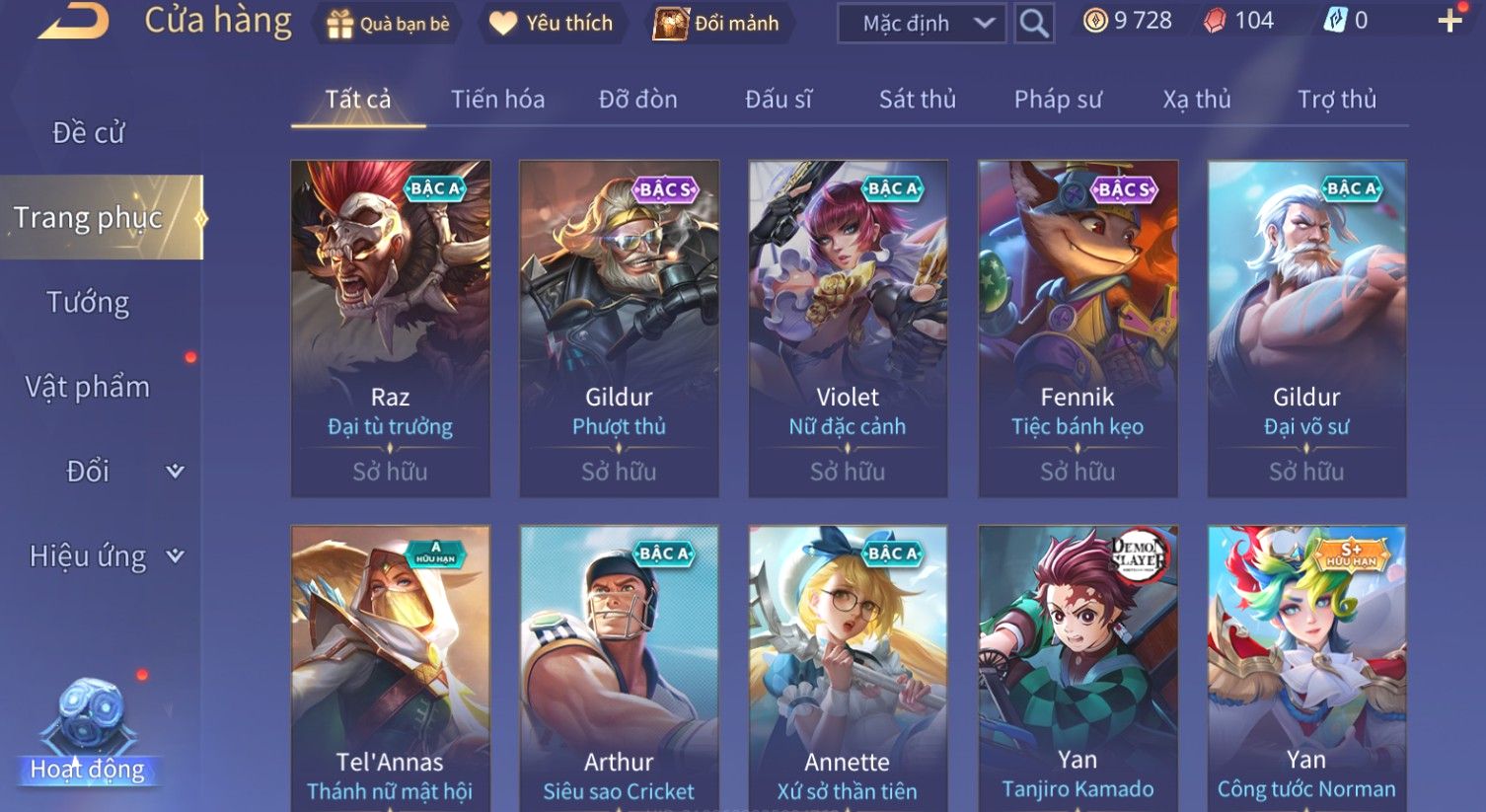This screenshot has height=812, width=1486.
Task: Tap the plus icon to add currency
Action: pyautogui.click(x=1449, y=21)
